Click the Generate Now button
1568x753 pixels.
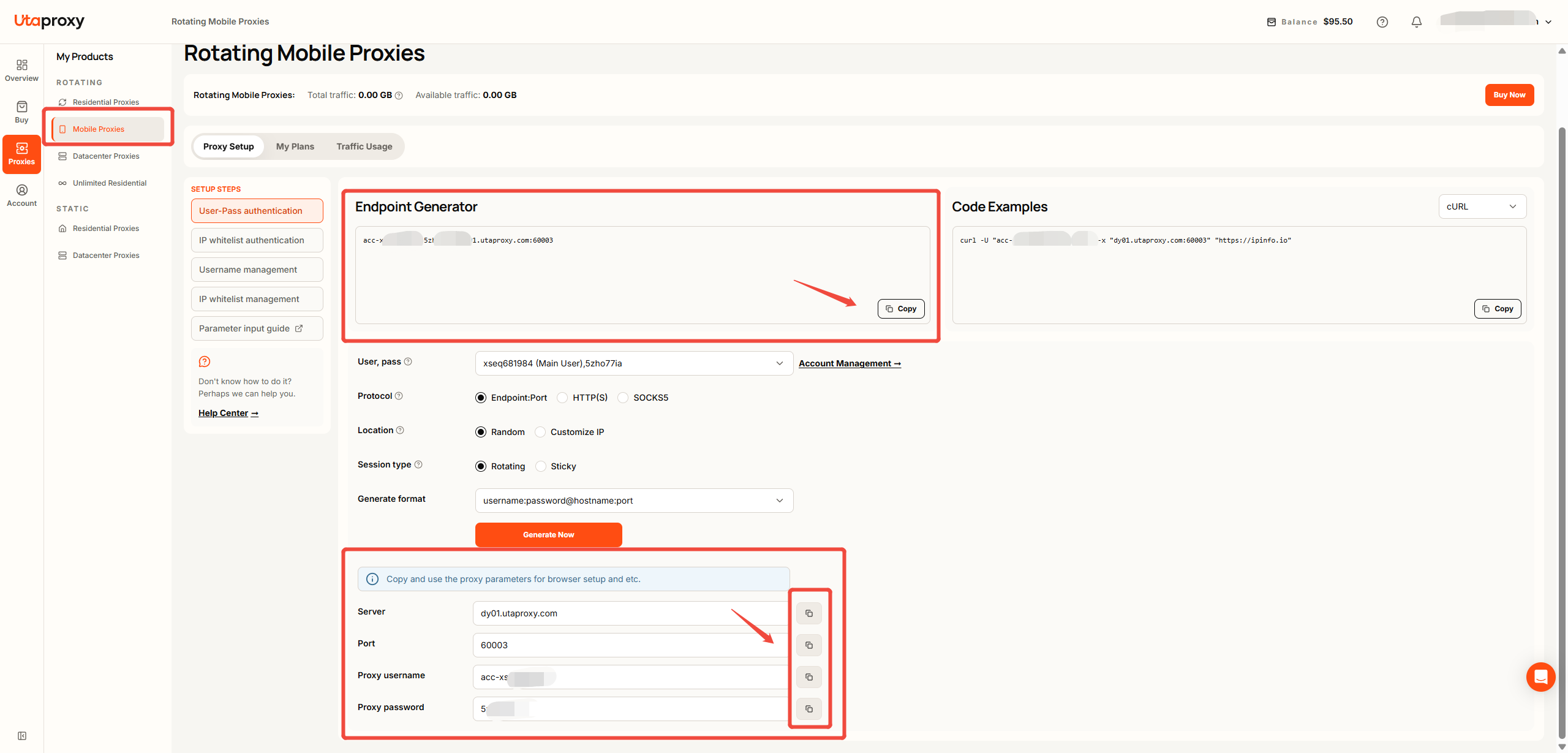549,535
